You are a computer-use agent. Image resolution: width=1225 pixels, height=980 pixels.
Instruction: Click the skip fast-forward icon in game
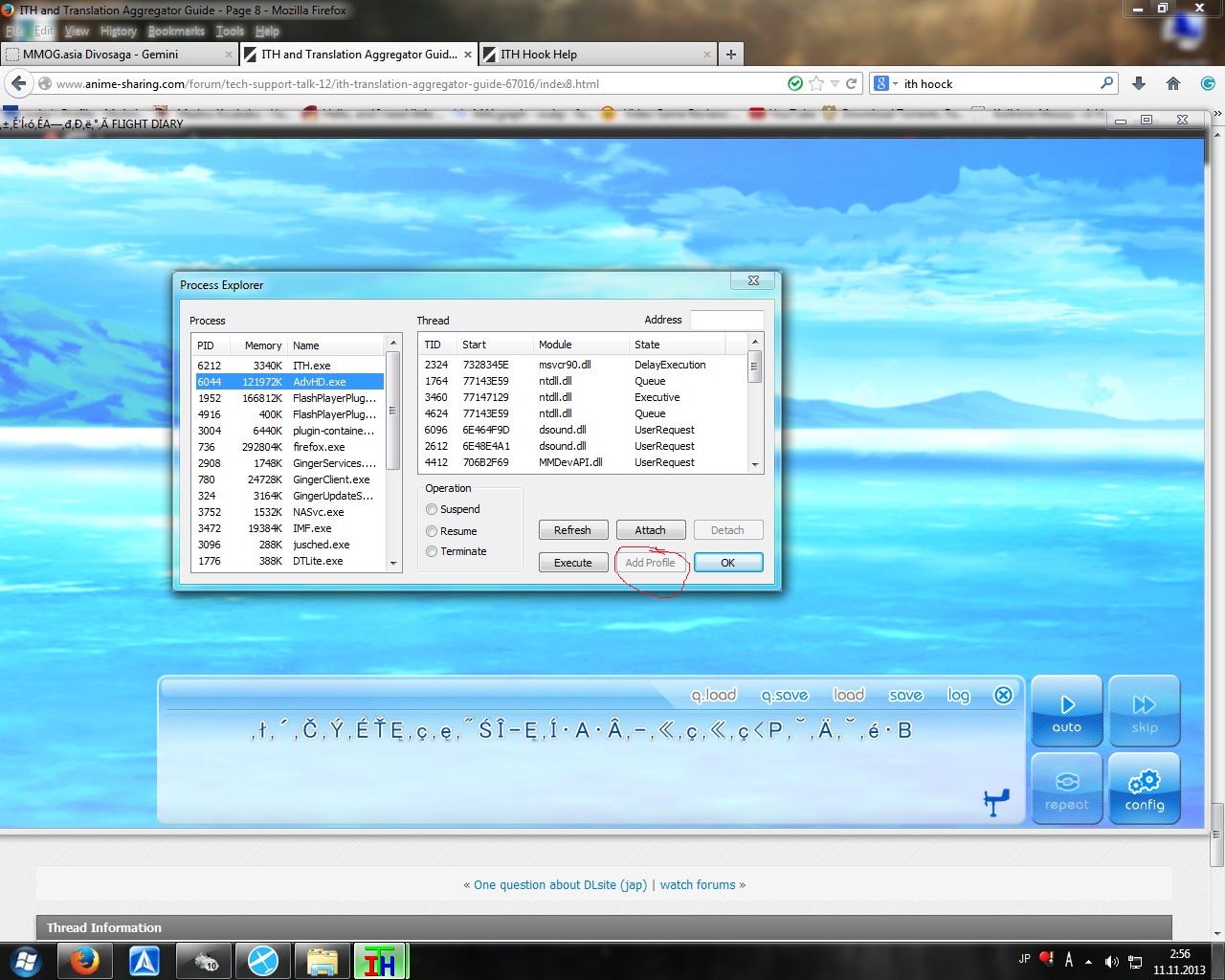pyautogui.click(x=1145, y=712)
